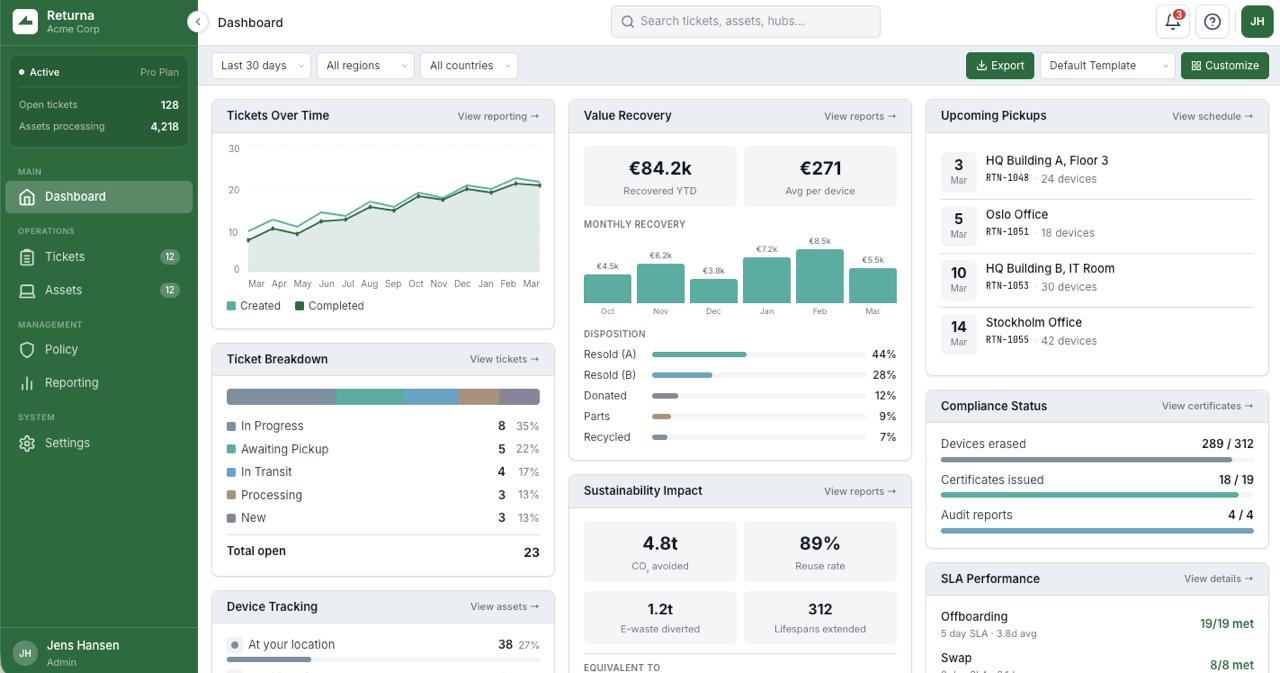Click the Returna logo icon
The image size is (1280, 673).
coord(25,21)
